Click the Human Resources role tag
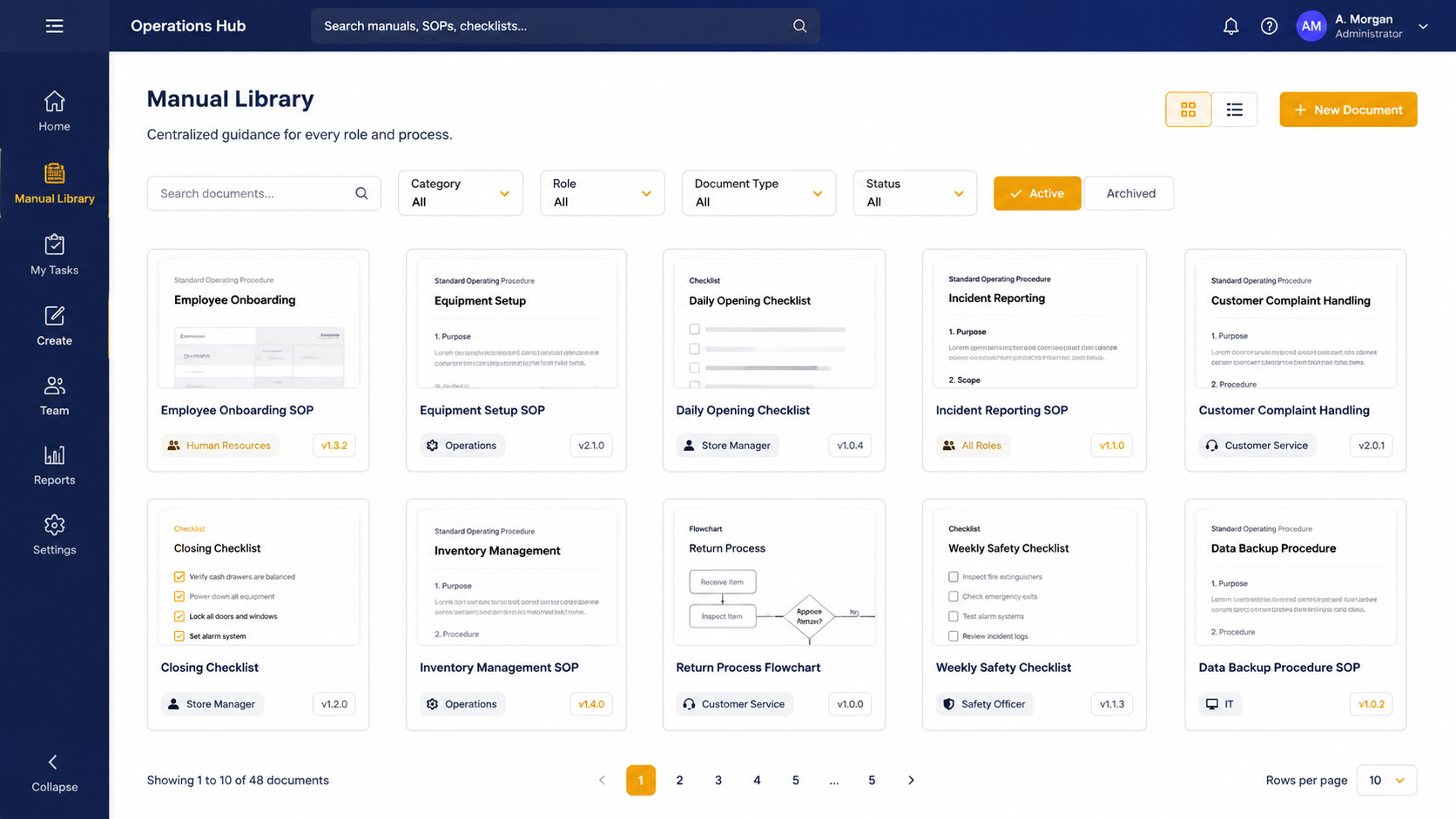Viewport: 1456px width, 819px height. click(x=219, y=446)
